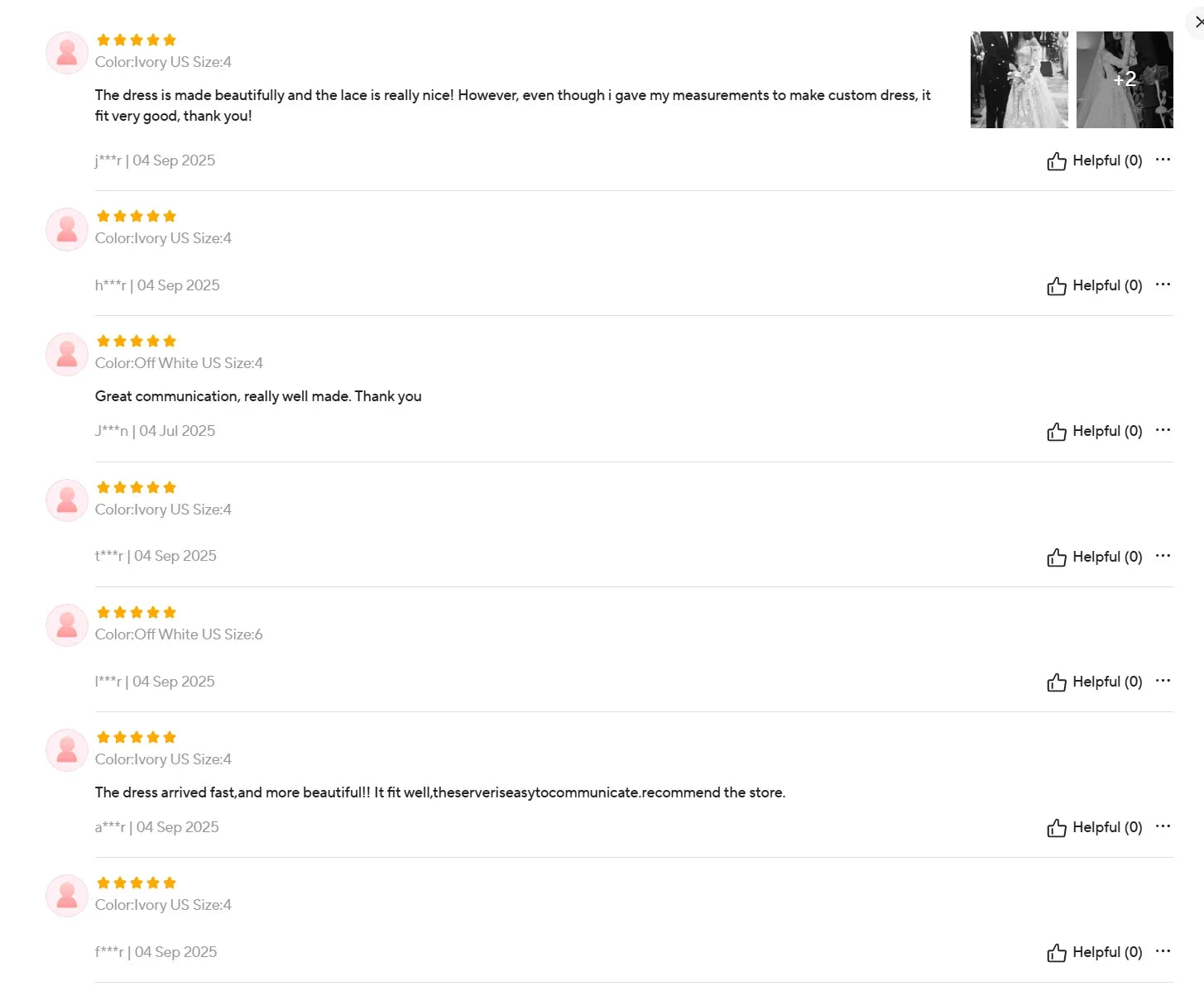Image resolution: width=1204 pixels, height=986 pixels.
Task: Click thumbs-up icon on l***r's review
Action: (x=1056, y=682)
